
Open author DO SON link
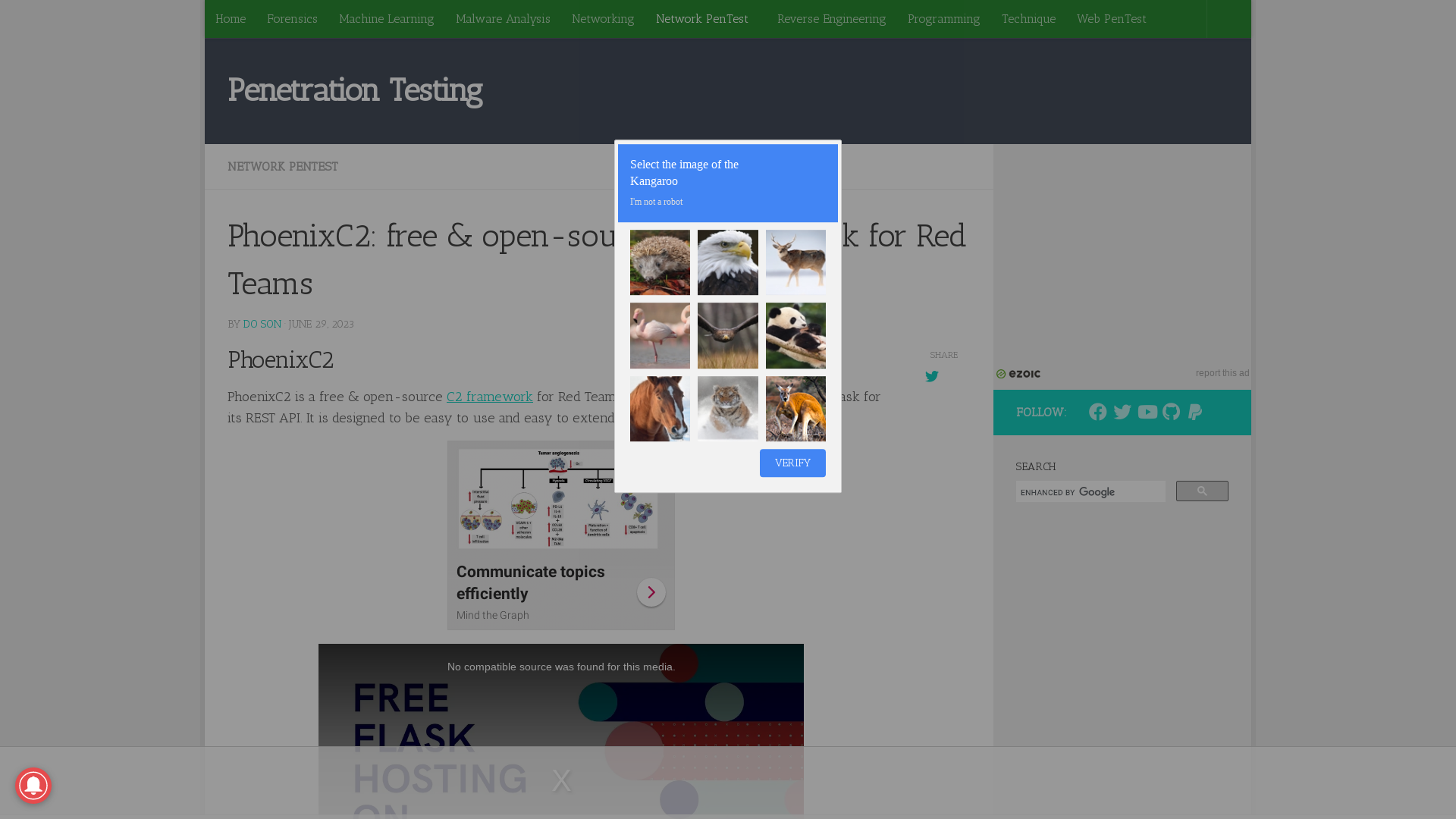tap(262, 325)
